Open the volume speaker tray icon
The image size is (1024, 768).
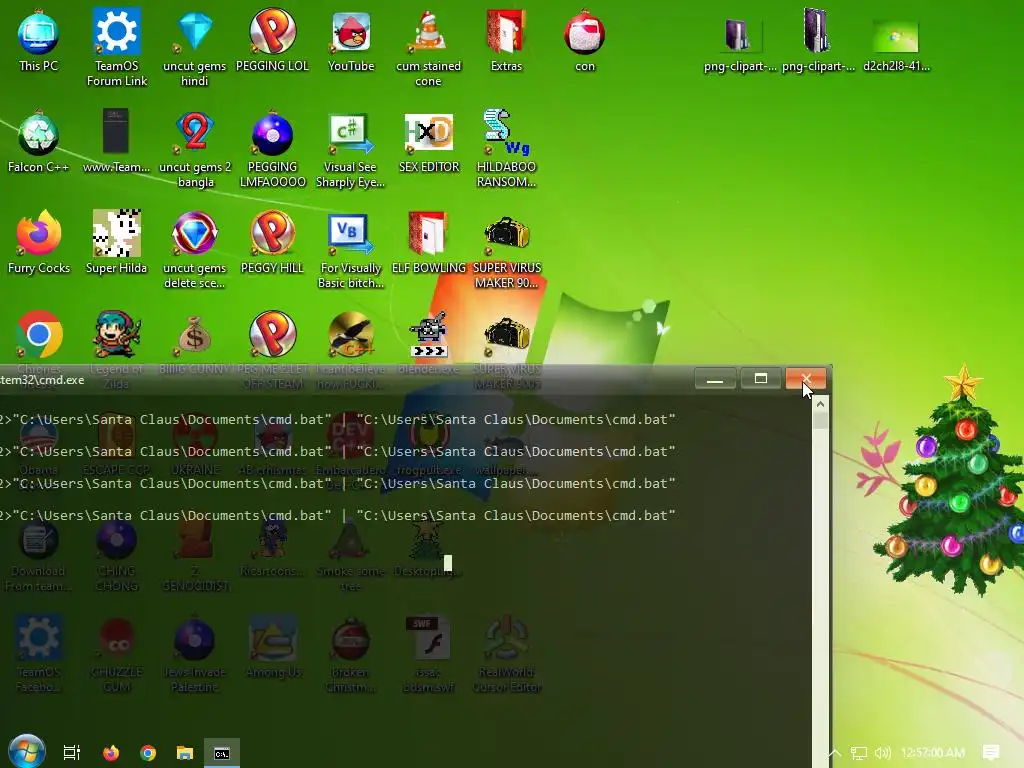882,753
